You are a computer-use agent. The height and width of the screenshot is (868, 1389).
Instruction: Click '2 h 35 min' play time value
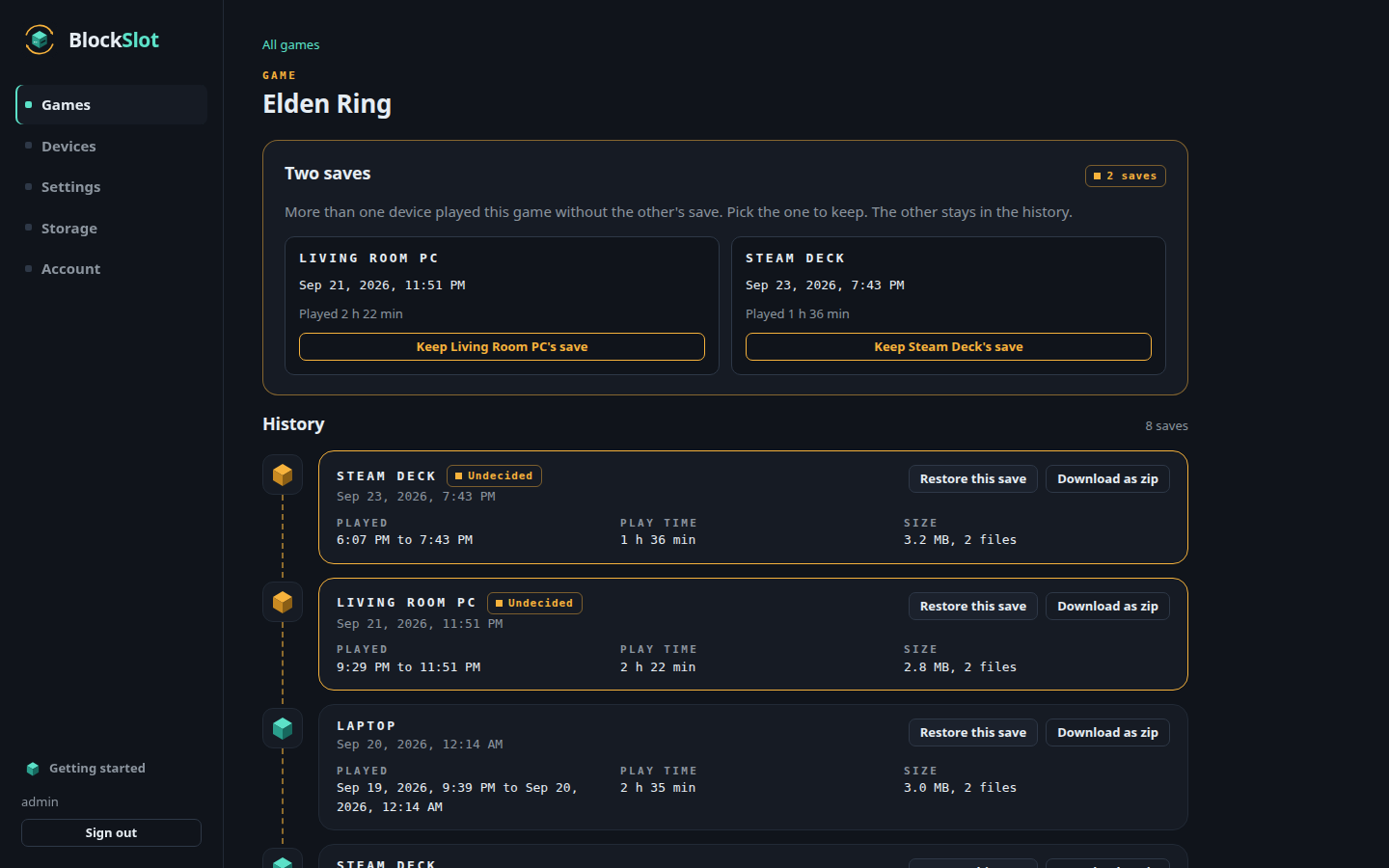pos(658,788)
